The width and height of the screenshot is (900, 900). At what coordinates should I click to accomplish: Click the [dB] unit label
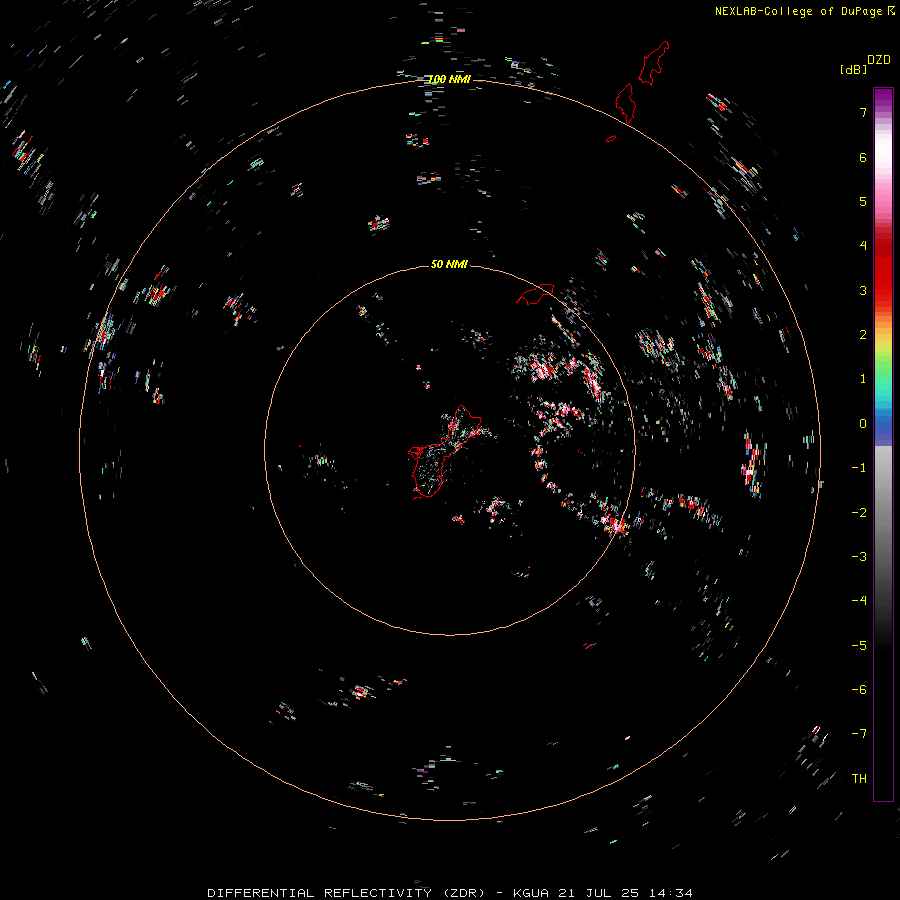click(x=854, y=70)
